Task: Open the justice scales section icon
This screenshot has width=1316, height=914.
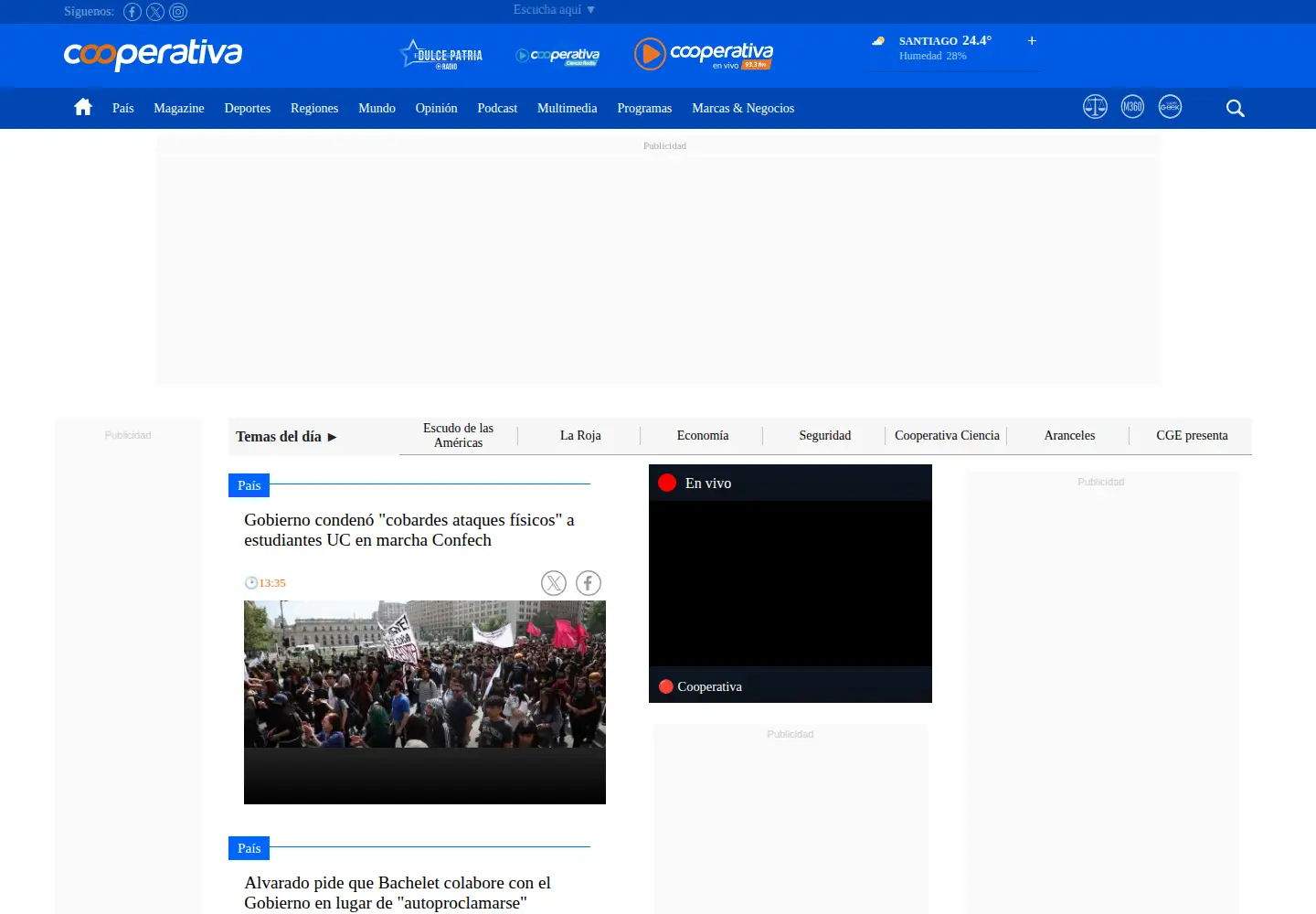Action: (1095, 107)
